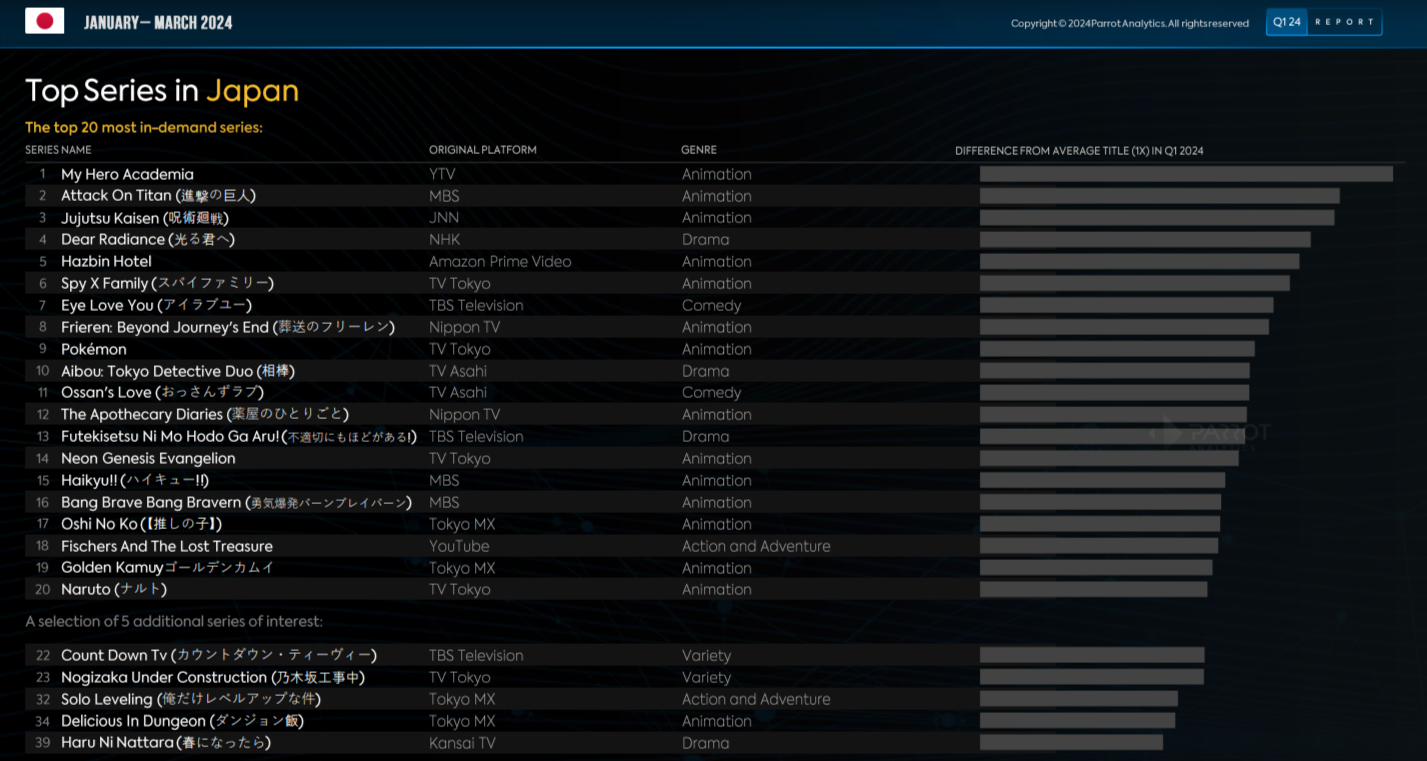Click the Difference From Average Title header
The width and height of the screenshot is (1427, 761).
pyautogui.click(x=1079, y=151)
